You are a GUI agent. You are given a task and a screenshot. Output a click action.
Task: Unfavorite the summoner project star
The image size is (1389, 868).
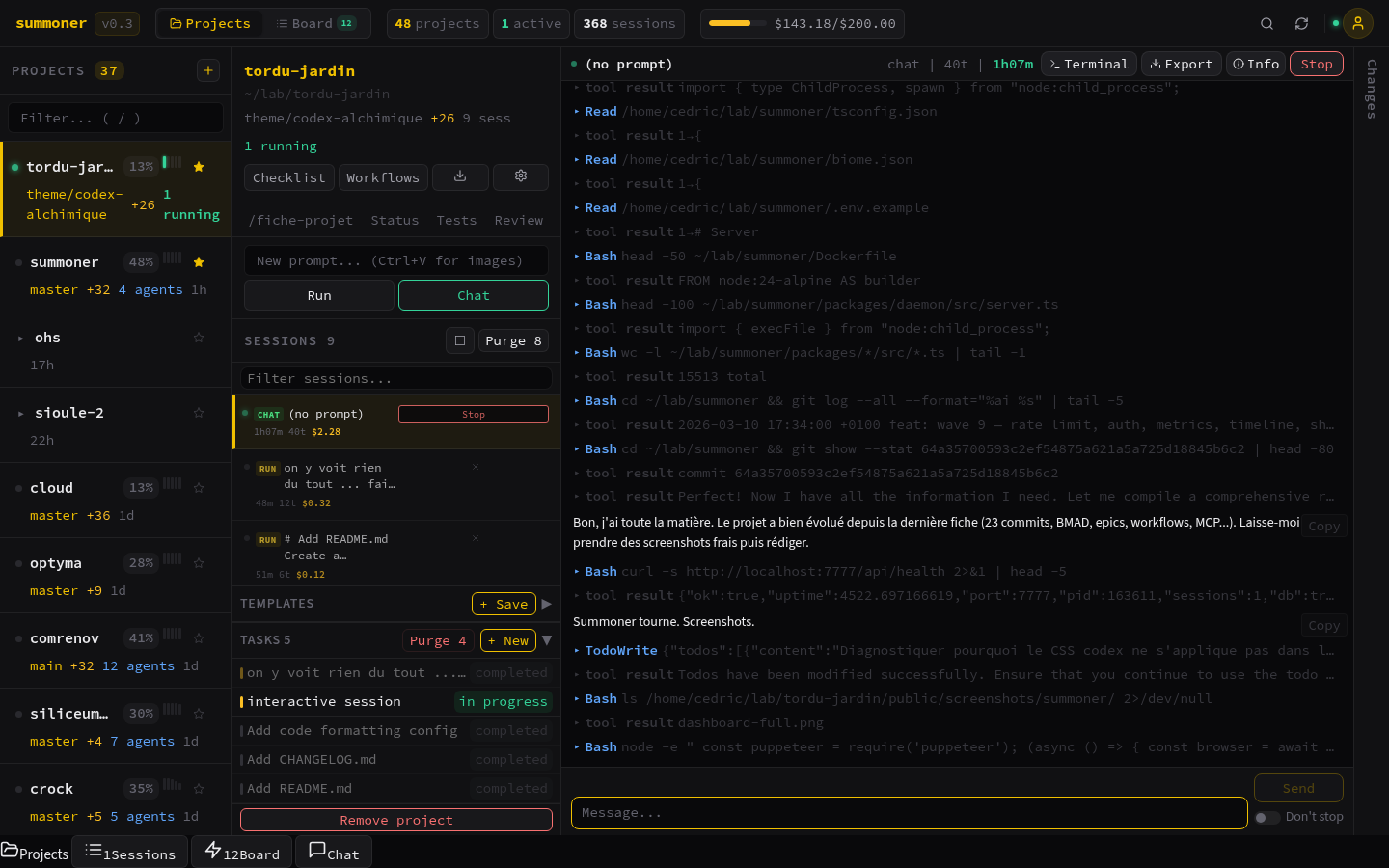tap(198, 261)
